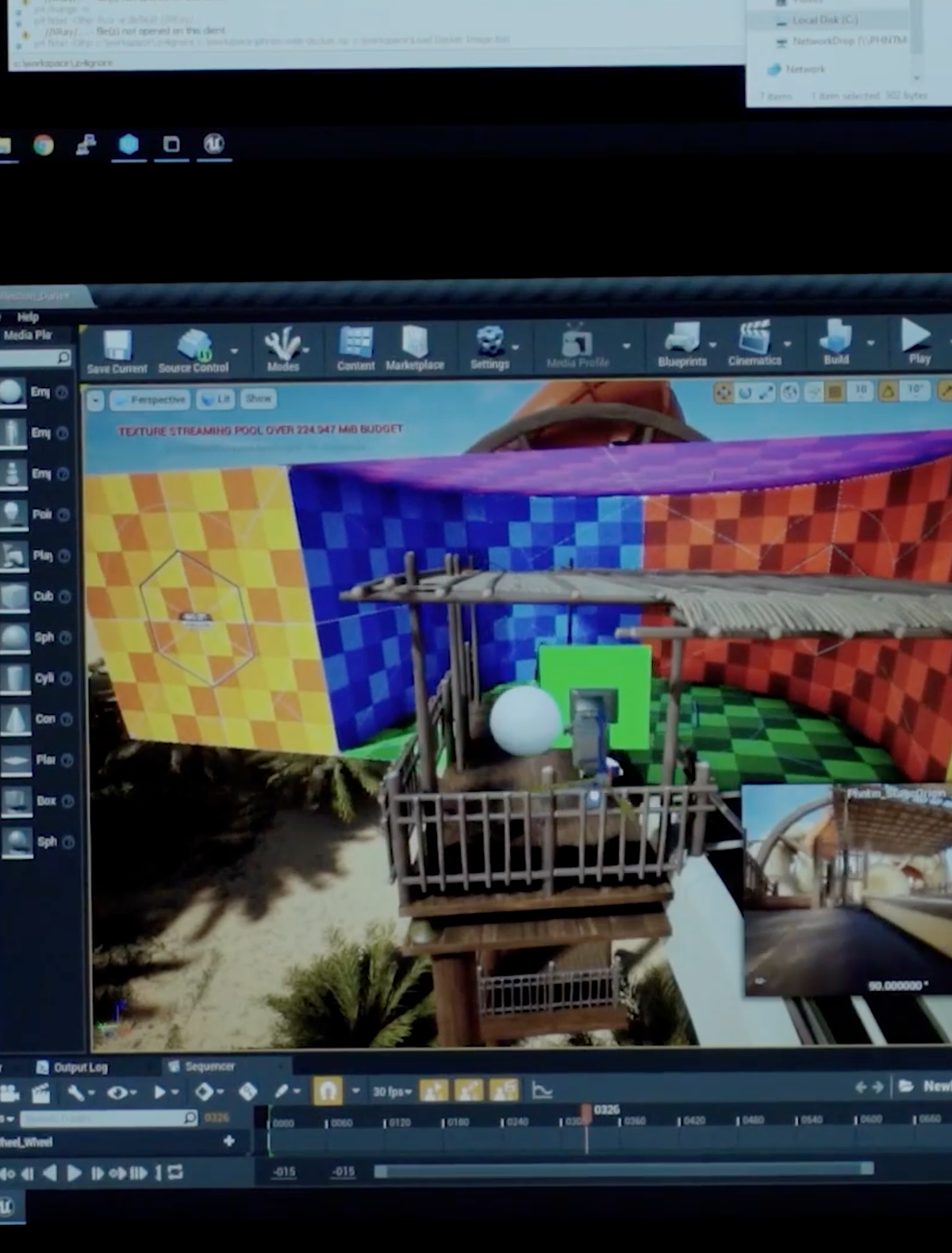Select the scale gizmo in the viewport toolbar
Viewport: 952px width, 1253px height.
[x=767, y=393]
